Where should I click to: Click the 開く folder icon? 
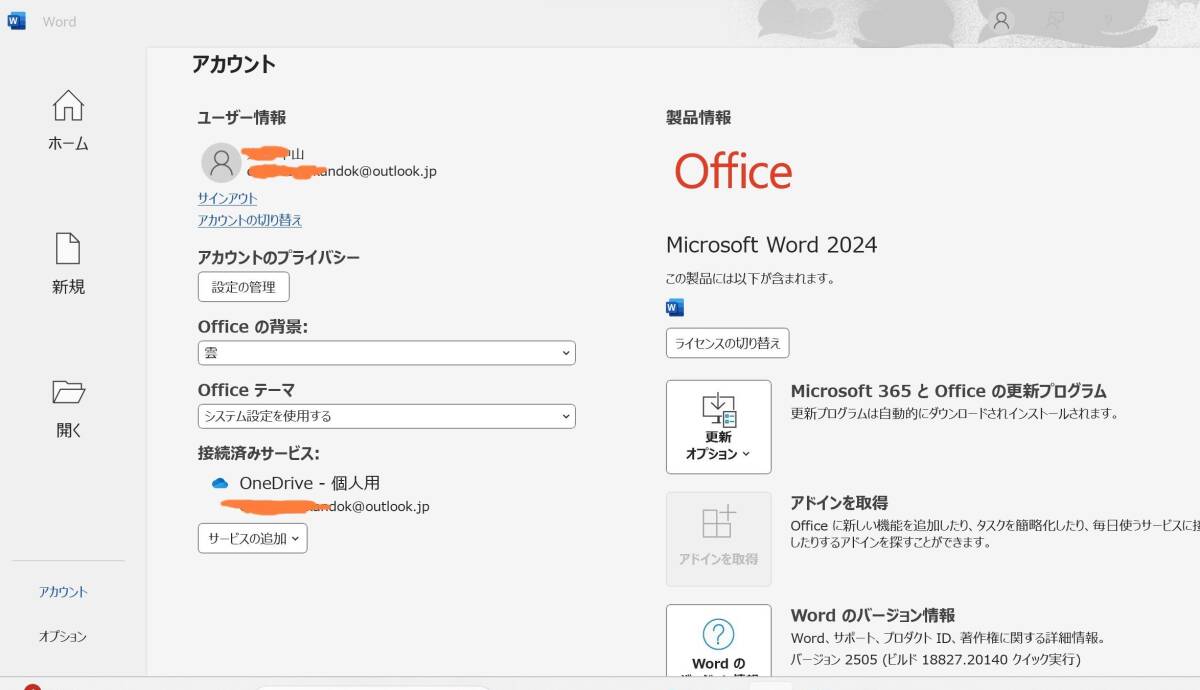[x=68, y=391]
